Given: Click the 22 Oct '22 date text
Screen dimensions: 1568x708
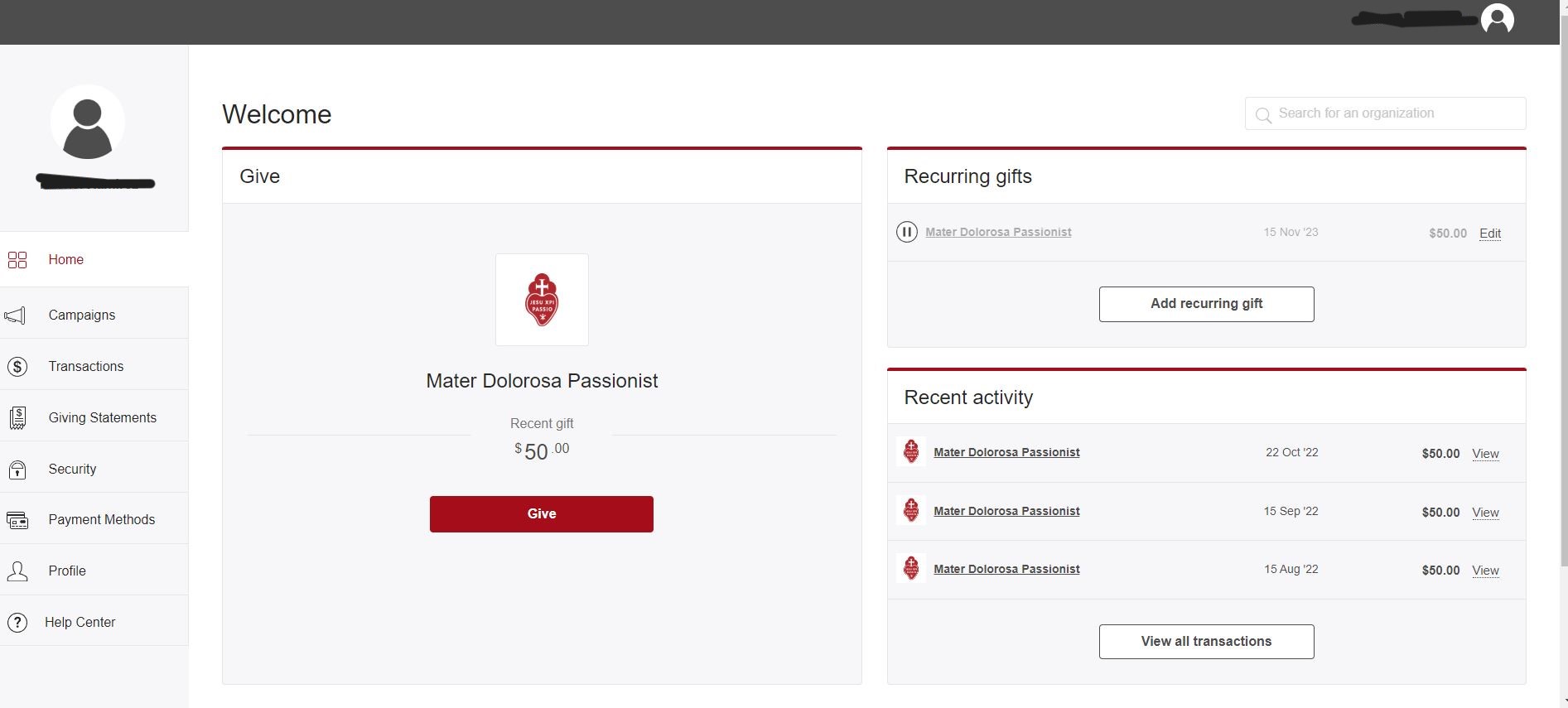Looking at the screenshot, I should point(1291,452).
